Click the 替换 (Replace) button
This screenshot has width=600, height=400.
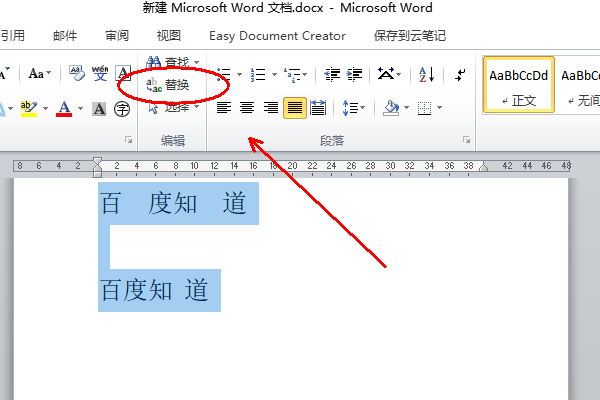tap(168, 85)
